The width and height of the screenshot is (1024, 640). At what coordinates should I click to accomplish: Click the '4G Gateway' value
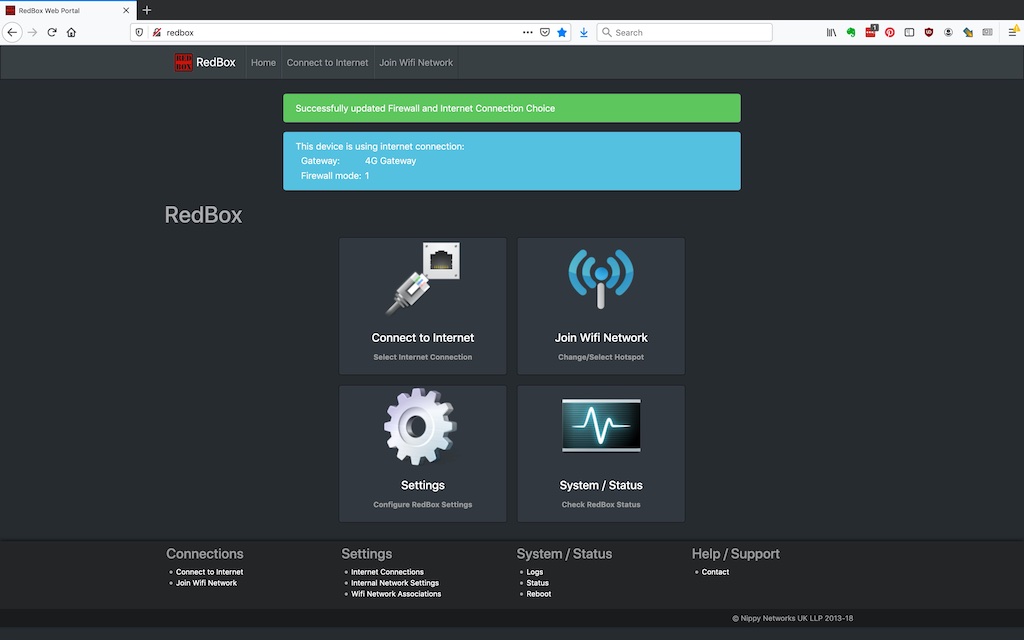tap(391, 161)
